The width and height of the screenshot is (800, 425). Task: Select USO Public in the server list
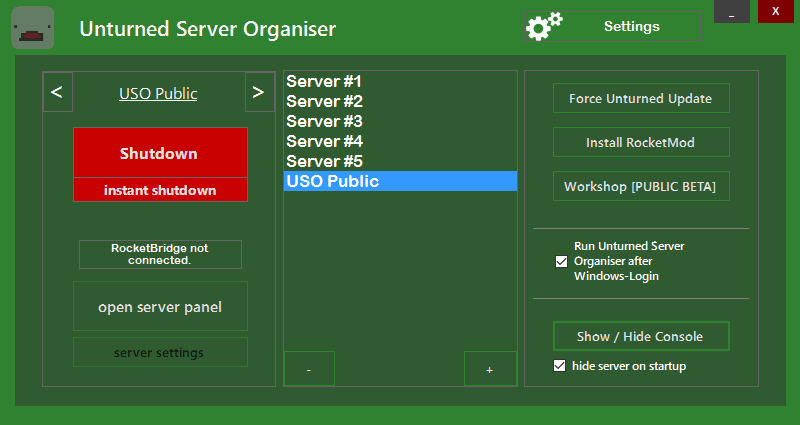click(x=400, y=181)
